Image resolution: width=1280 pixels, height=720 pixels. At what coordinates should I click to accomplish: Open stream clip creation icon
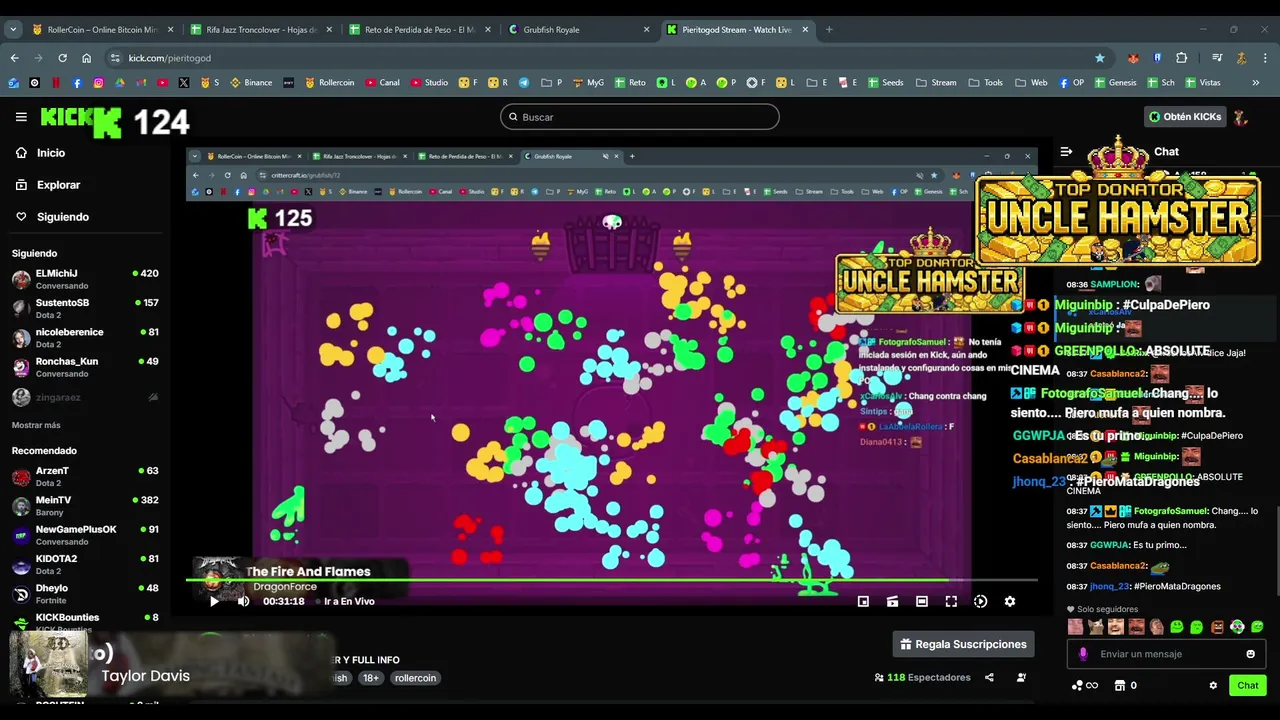pos(892,601)
